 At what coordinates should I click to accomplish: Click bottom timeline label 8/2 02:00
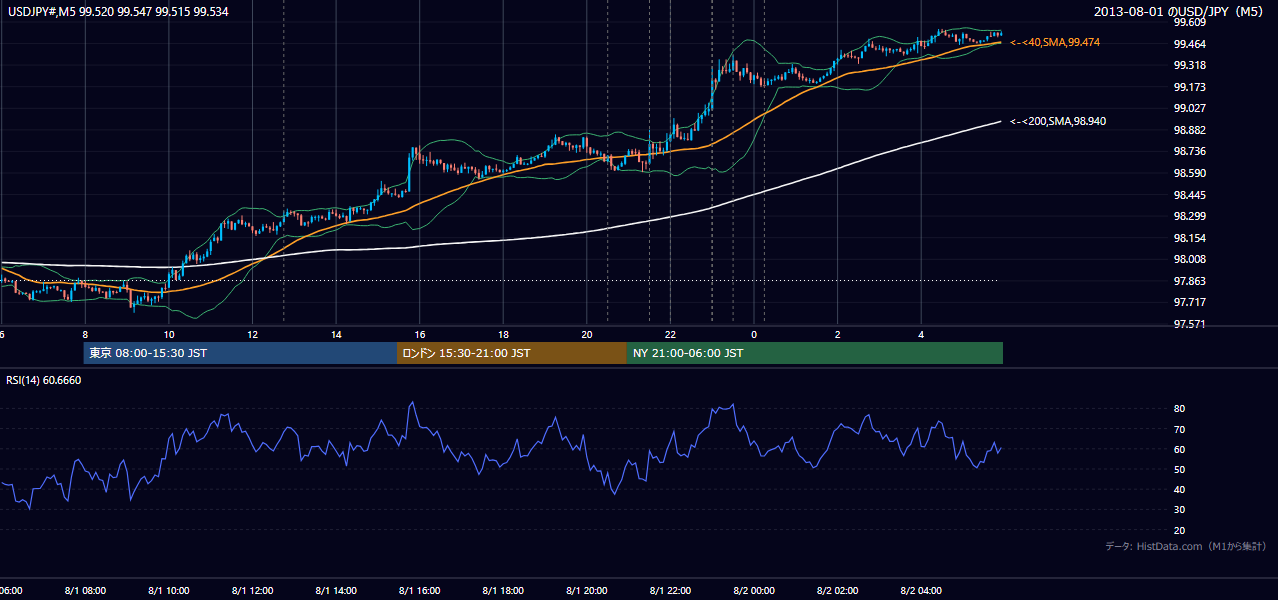[x=838, y=591]
